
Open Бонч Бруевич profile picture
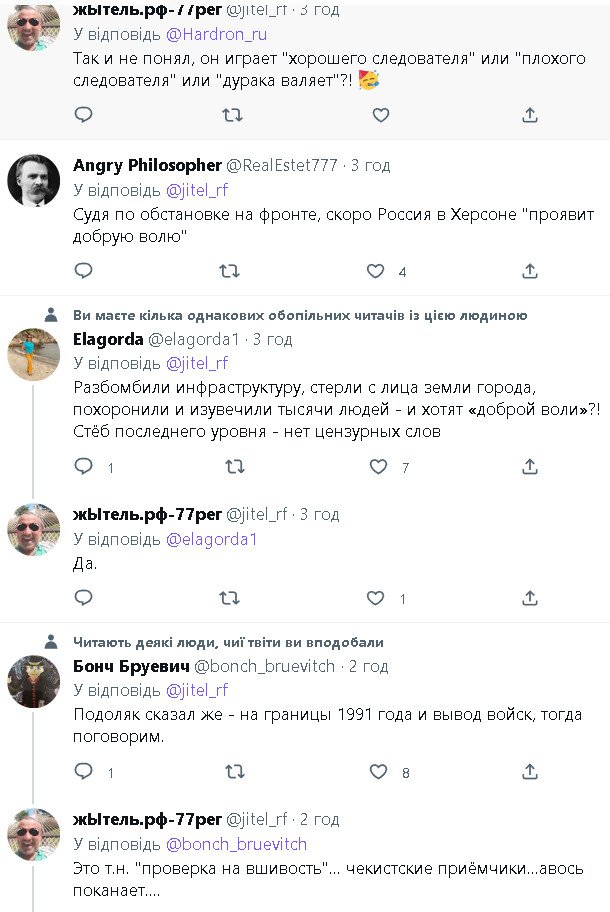pyautogui.click(x=34, y=682)
